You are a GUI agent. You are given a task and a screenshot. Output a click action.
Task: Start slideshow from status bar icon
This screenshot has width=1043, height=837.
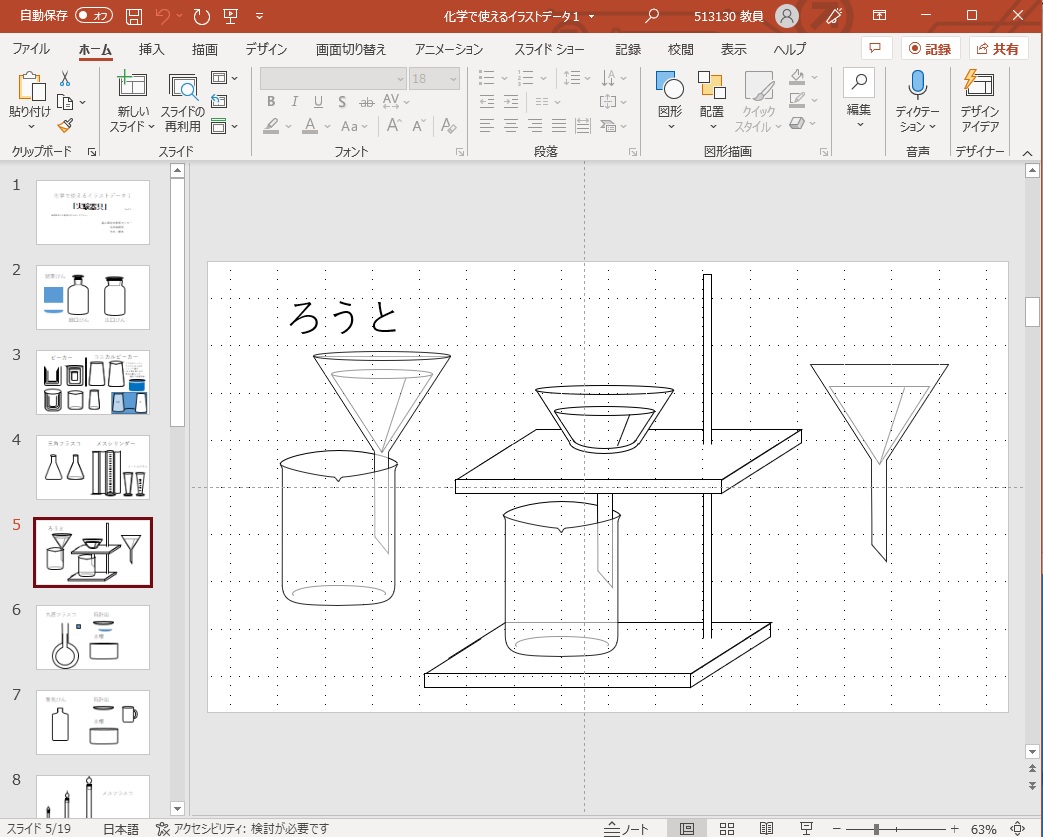(806, 829)
